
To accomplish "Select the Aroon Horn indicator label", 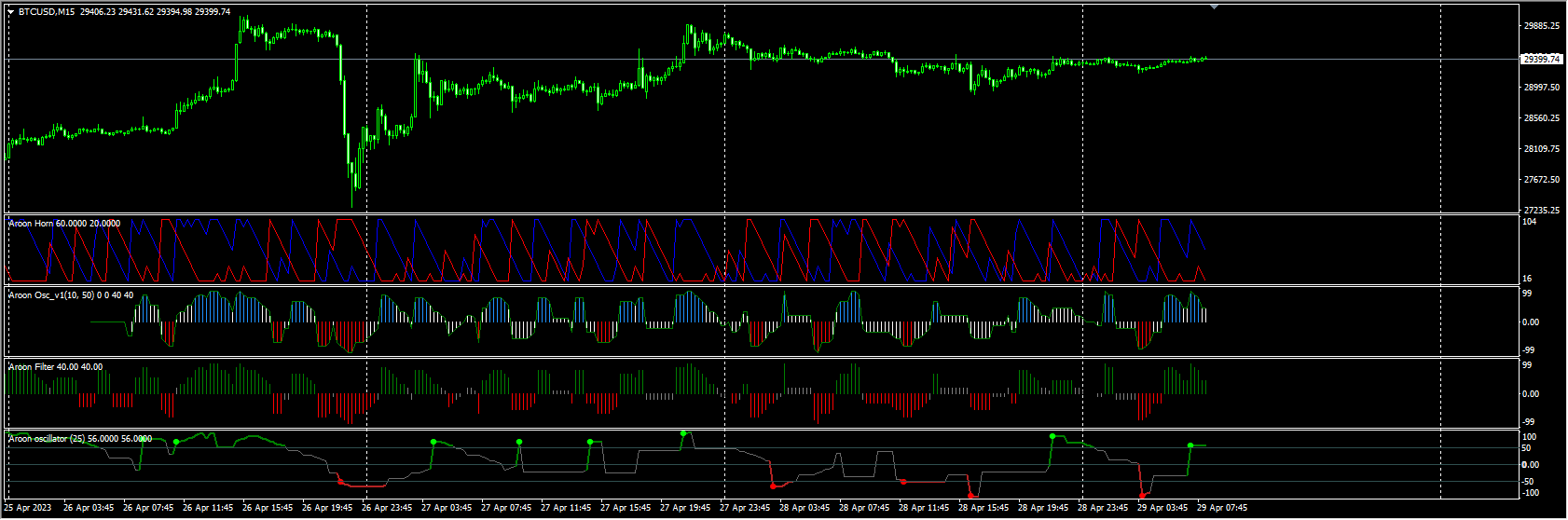I will (64, 224).
